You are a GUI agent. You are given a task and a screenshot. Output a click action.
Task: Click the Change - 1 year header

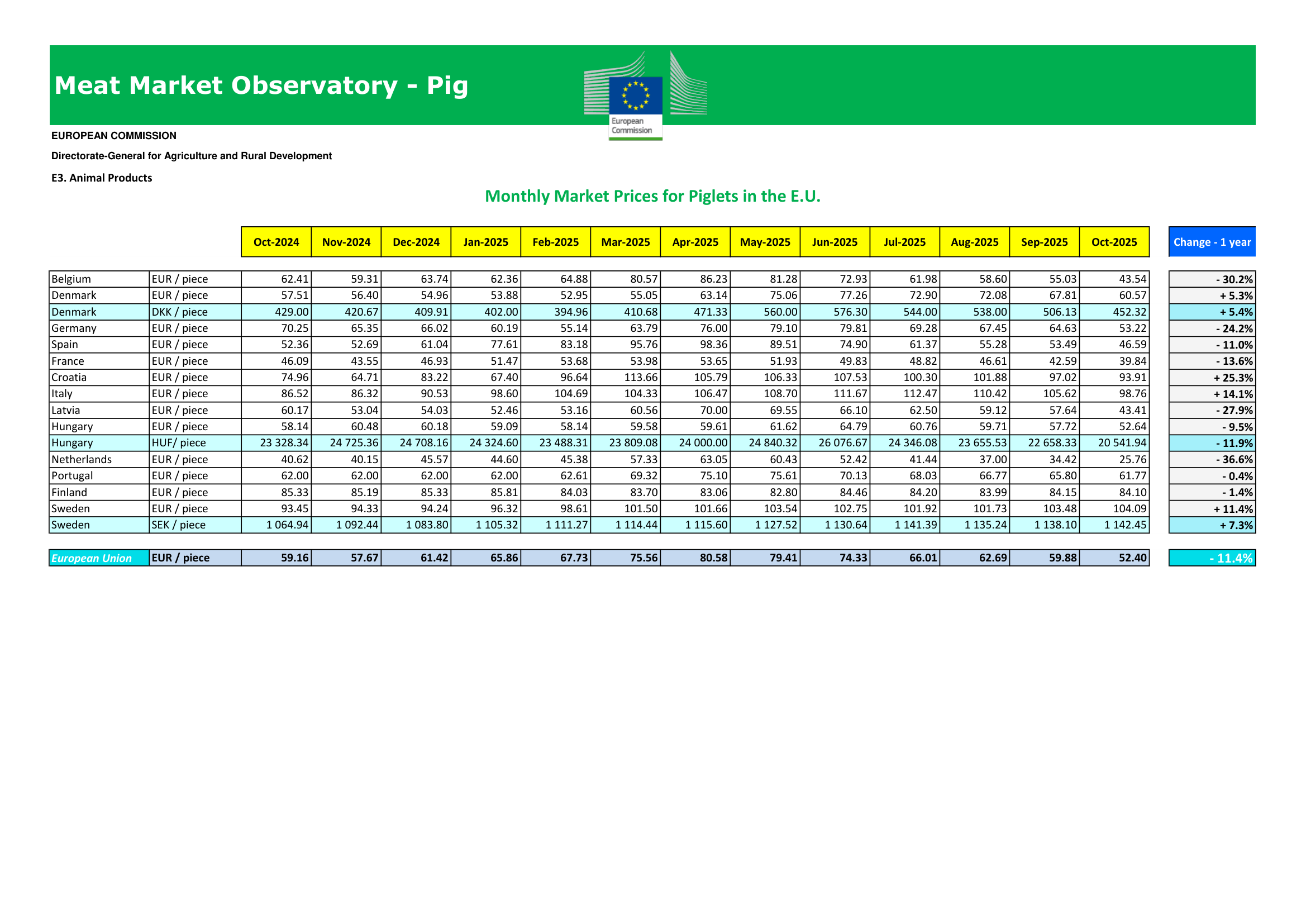1212,242
